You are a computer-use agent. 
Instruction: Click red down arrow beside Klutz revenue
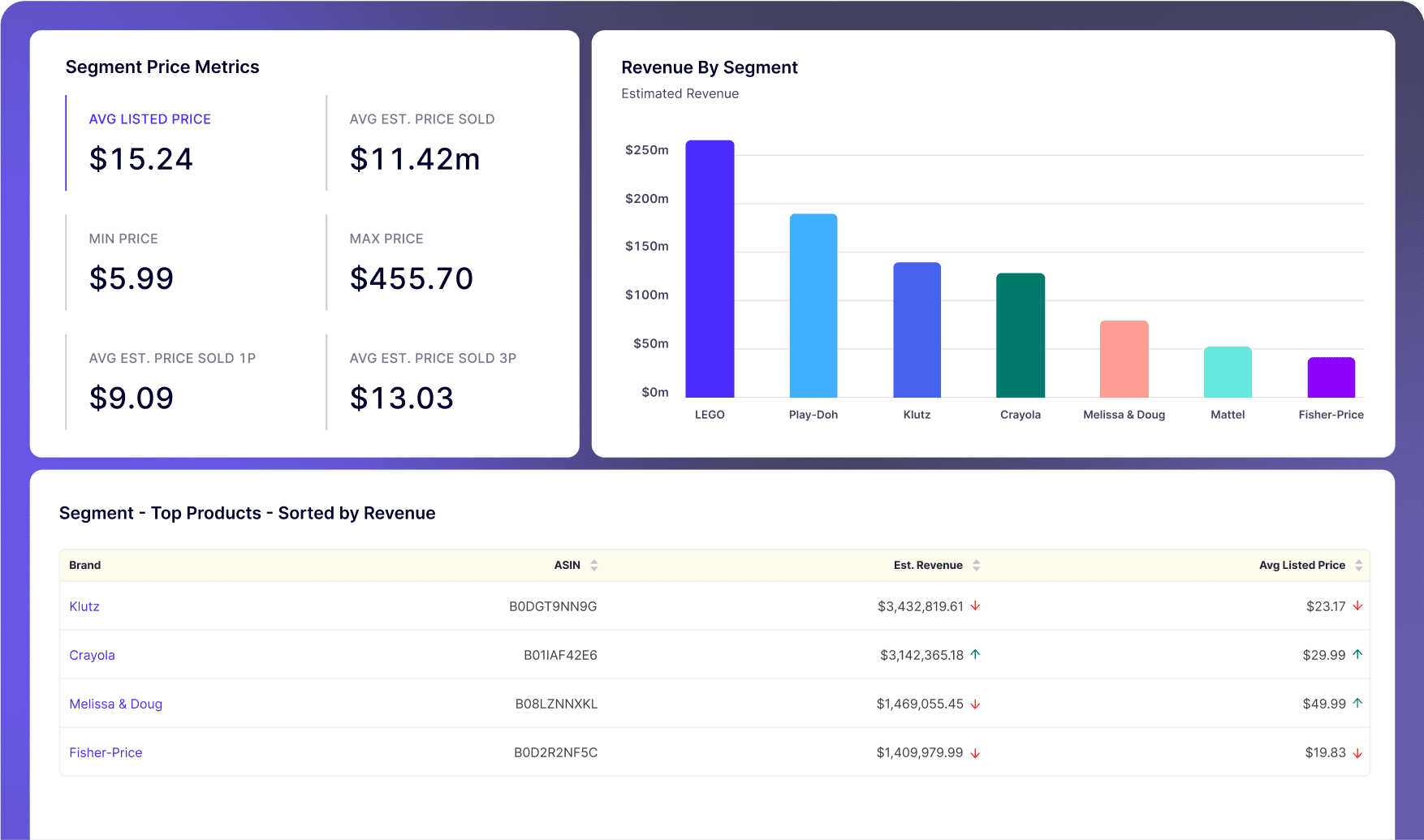click(975, 606)
